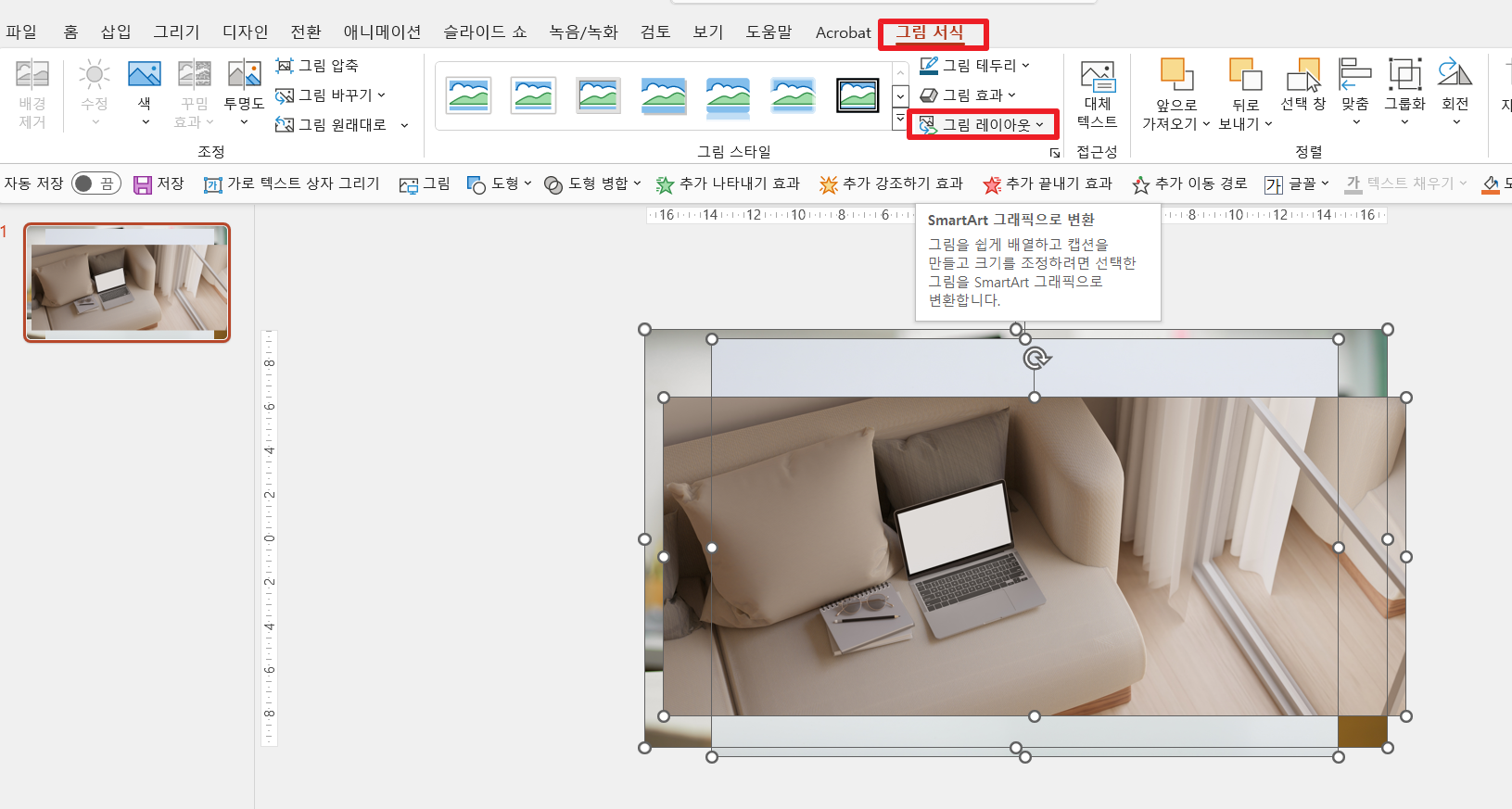
Task: Switch to the 도움말 tab
Action: coord(769,32)
